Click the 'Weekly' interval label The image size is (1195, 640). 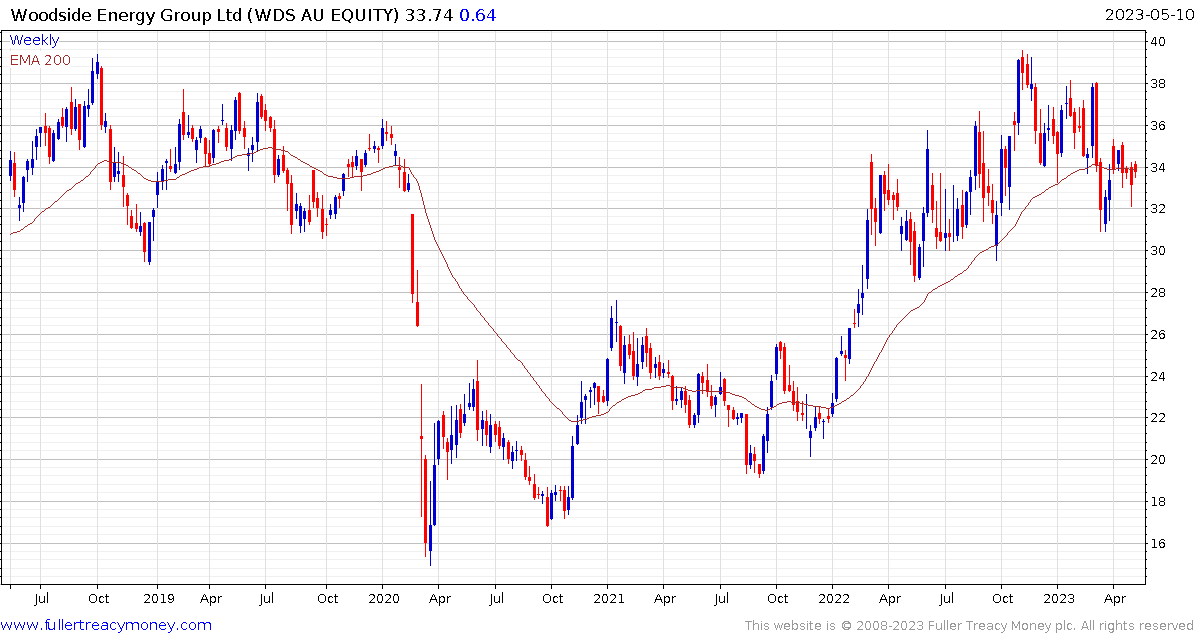coord(34,40)
